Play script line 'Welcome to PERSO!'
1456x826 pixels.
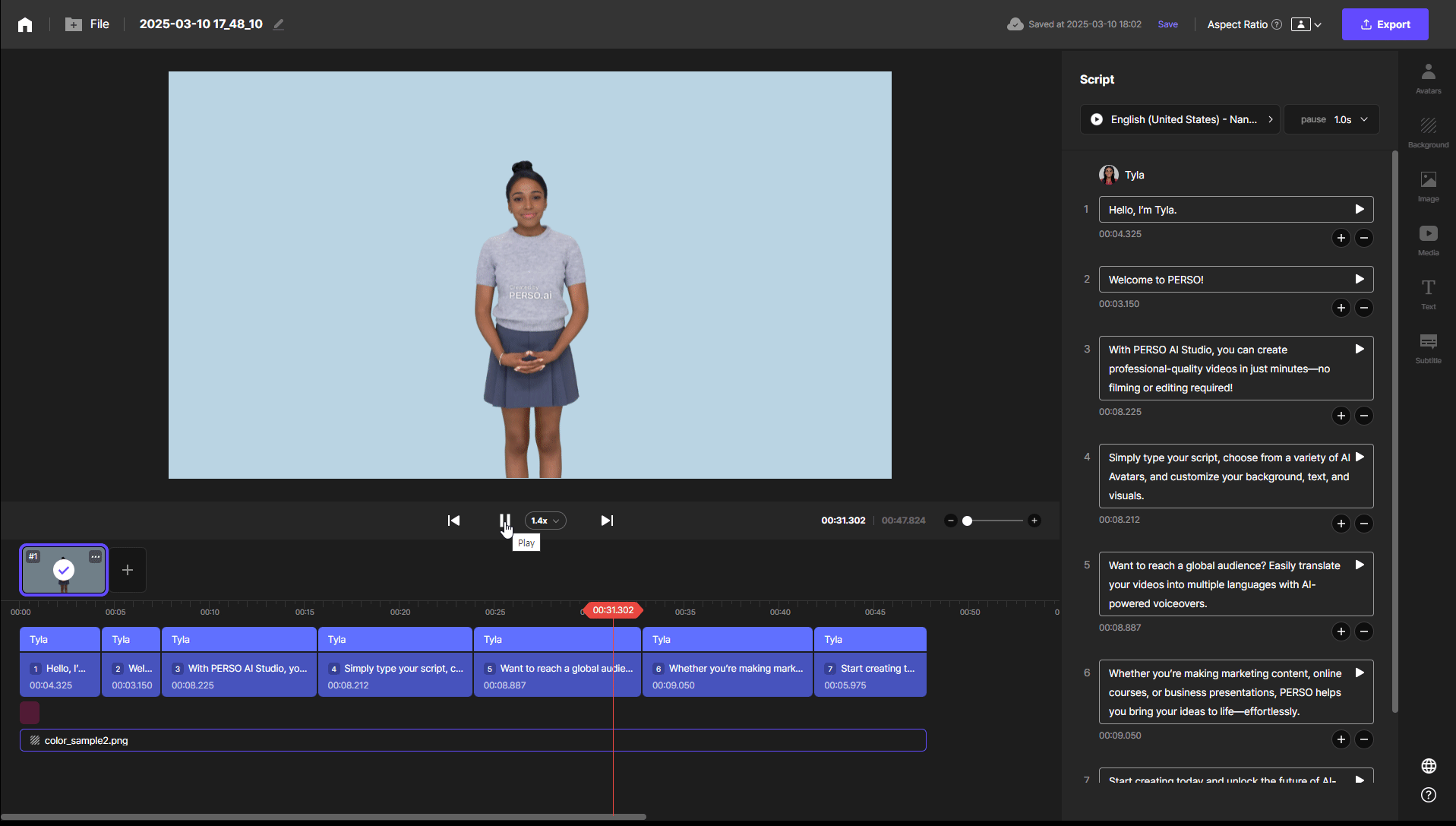pos(1360,279)
